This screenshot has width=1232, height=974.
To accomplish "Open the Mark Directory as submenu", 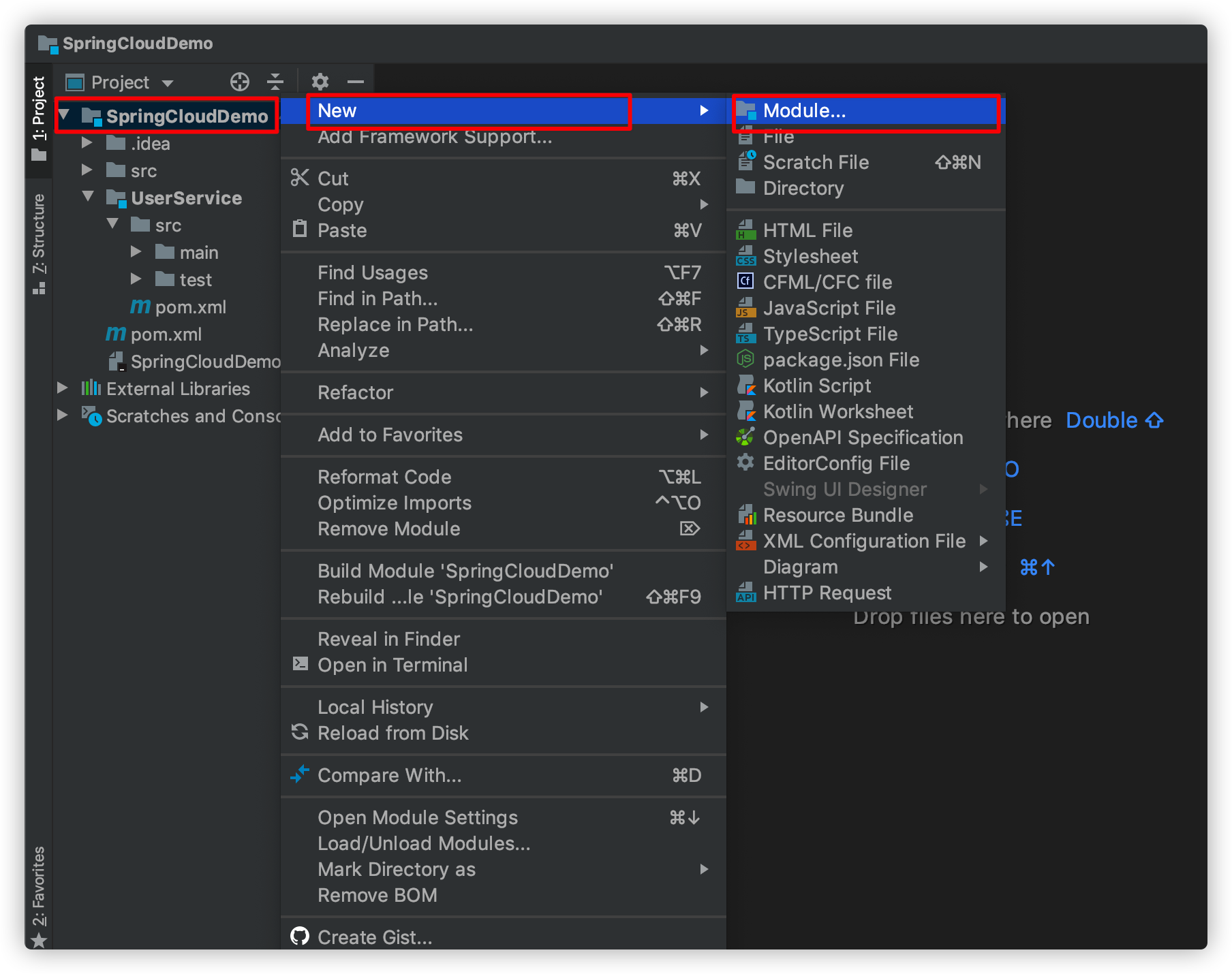I will [x=504, y=869].
